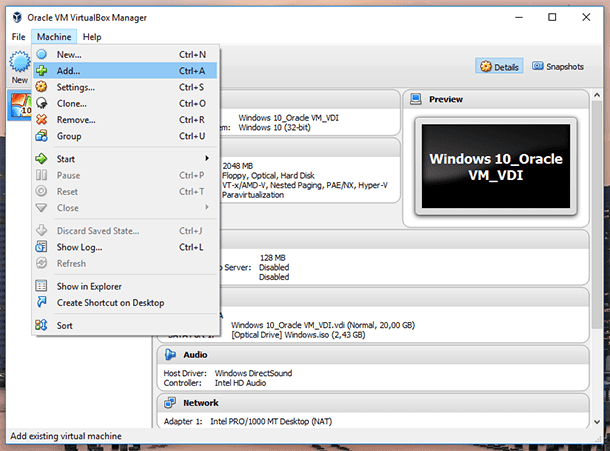Image resolution: width=610 pixels, height=451 pixels.
Task: Select Clone... menu entry
Action: pos(125,104)
